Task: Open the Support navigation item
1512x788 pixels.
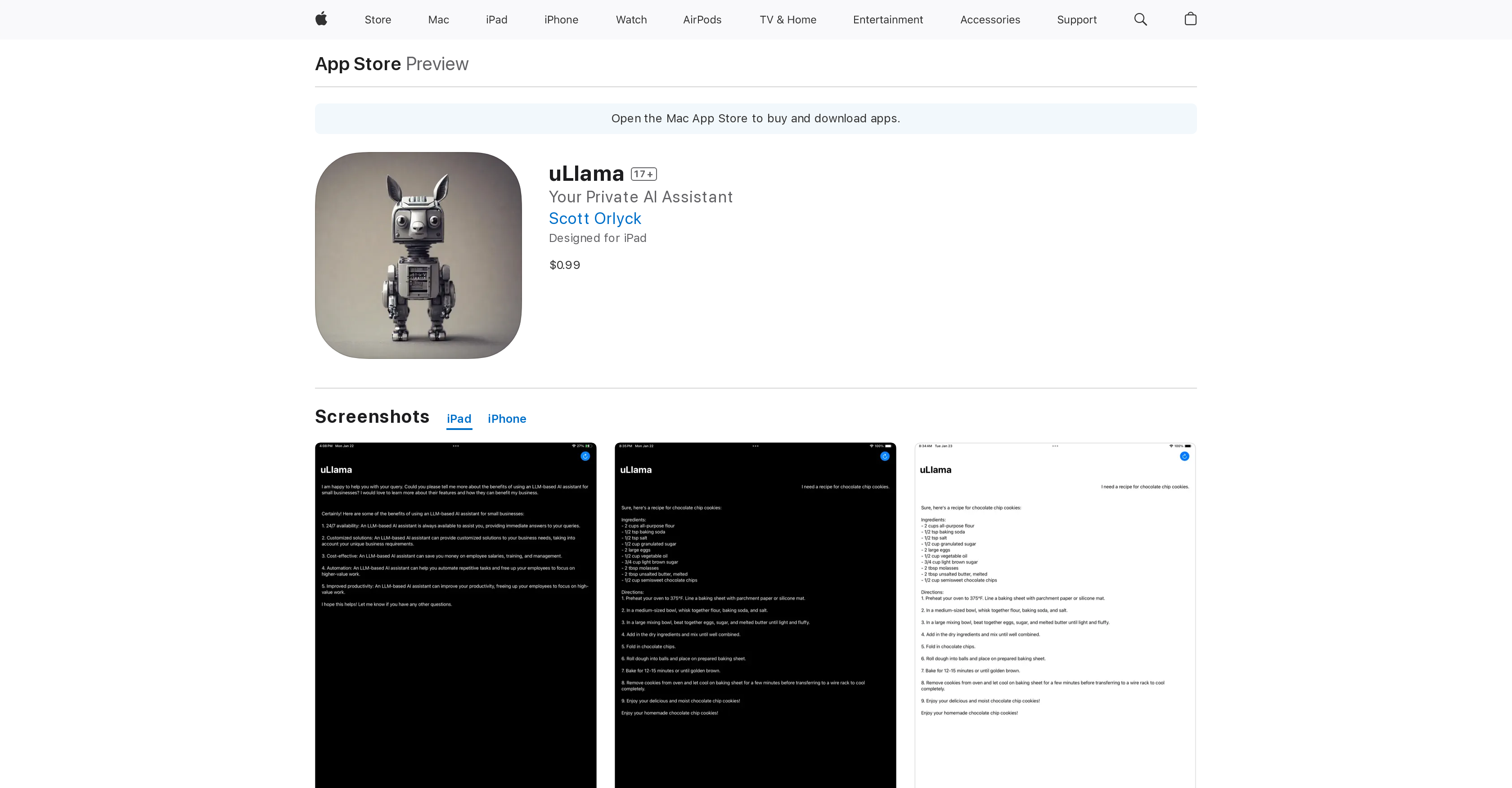Action: click(1076, 19)
